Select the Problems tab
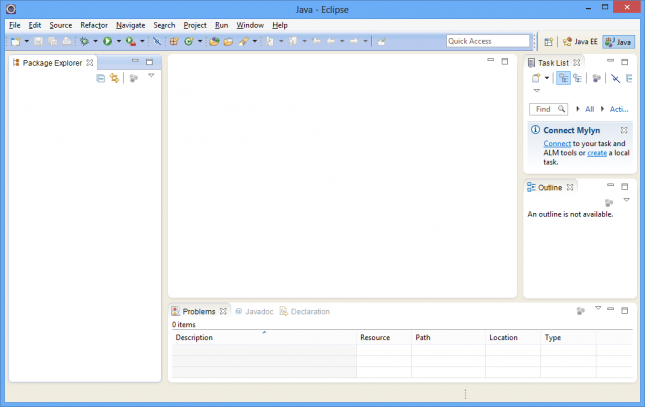 (199, 311)
